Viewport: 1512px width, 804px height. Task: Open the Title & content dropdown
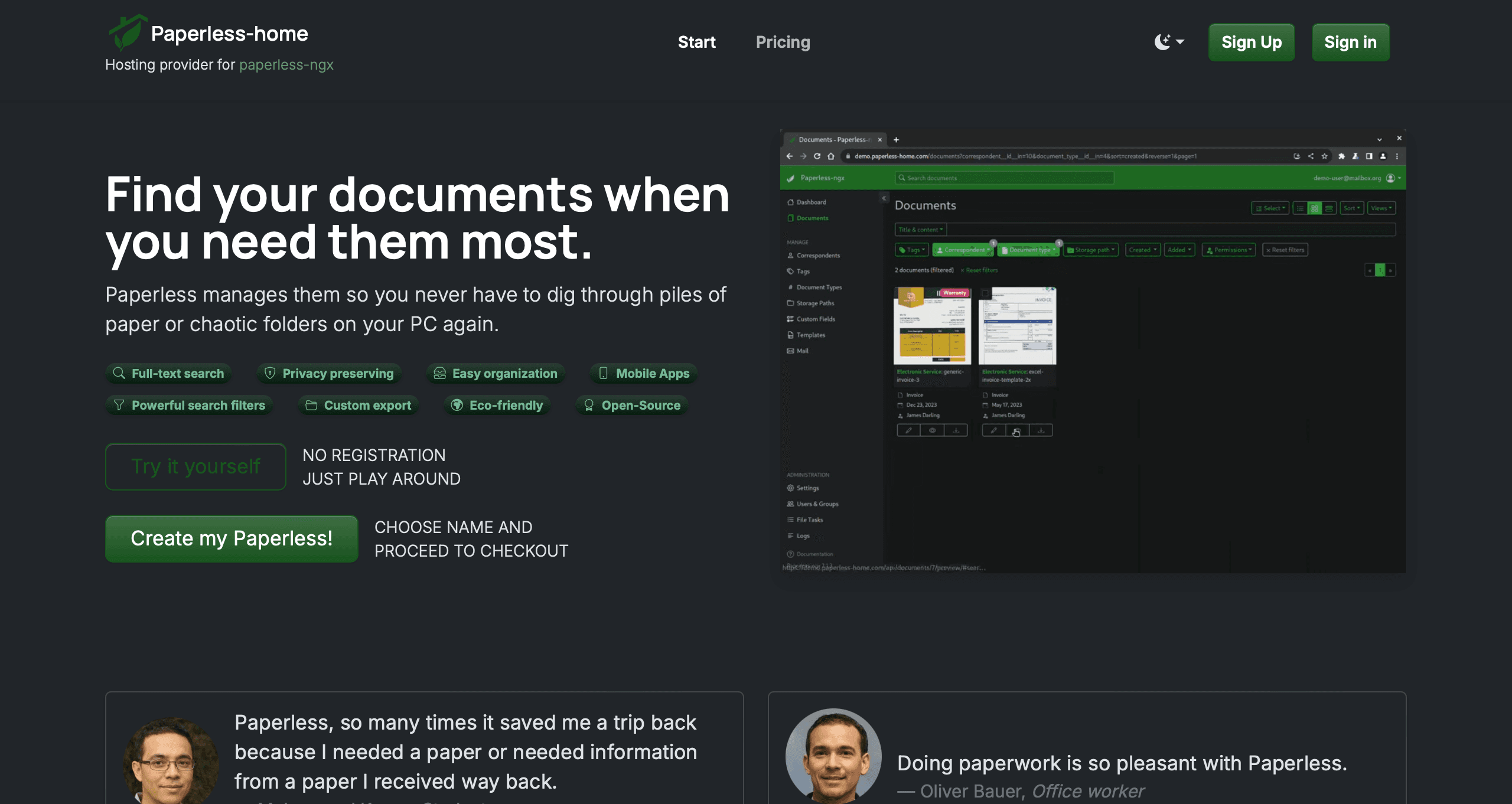point(921,230)
